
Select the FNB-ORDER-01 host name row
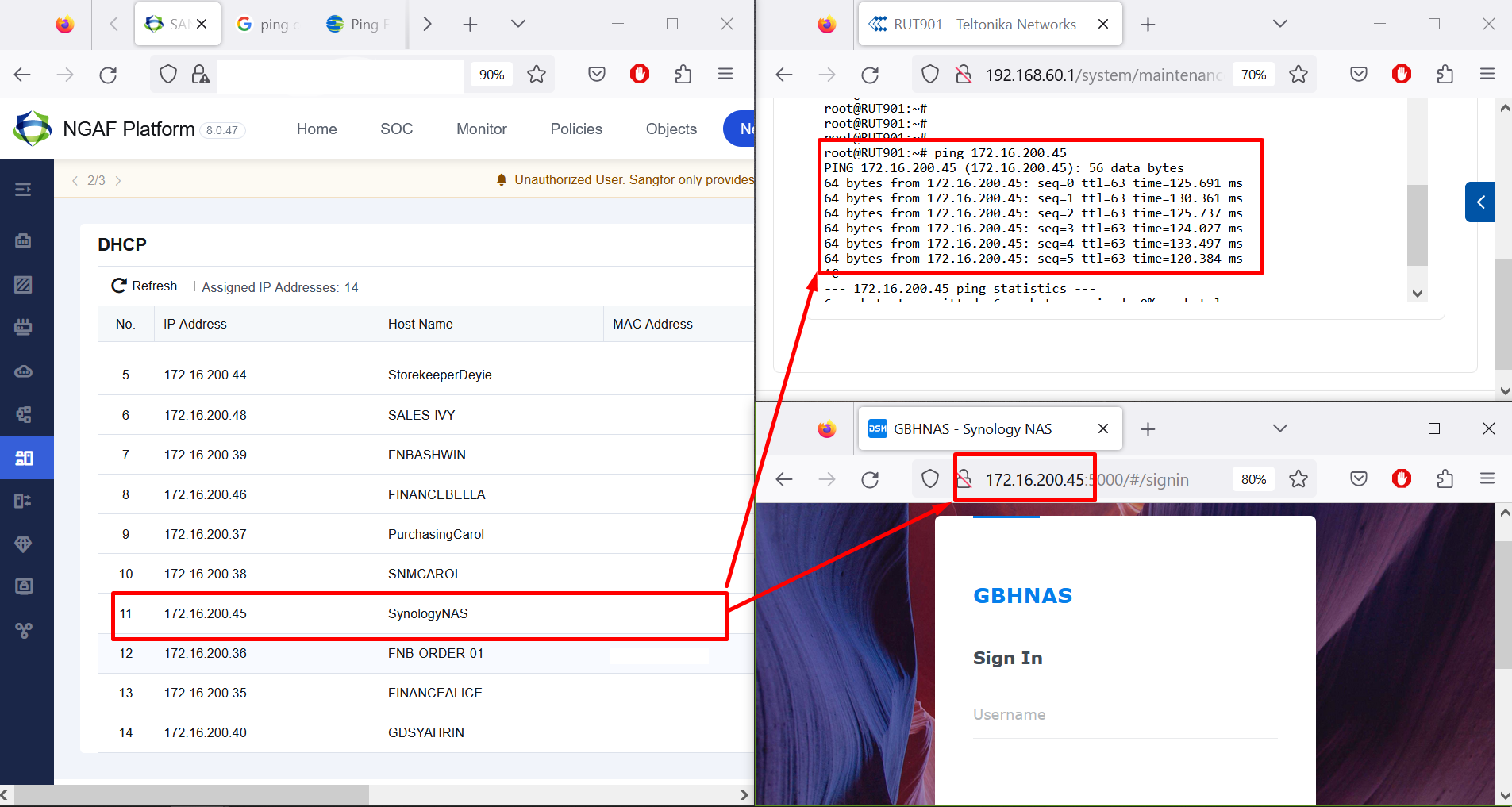pyautogui.click(x=436, y=654)
